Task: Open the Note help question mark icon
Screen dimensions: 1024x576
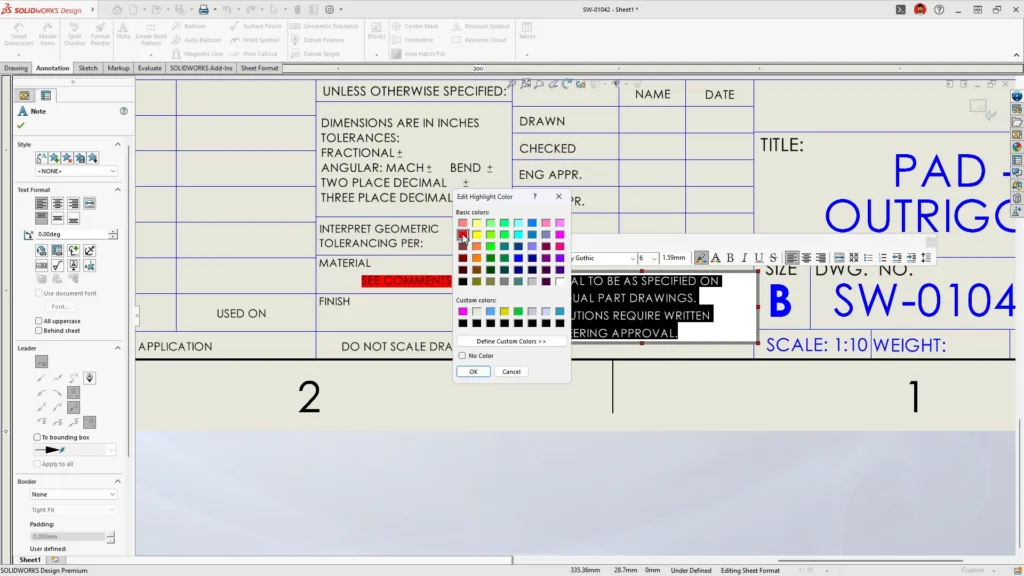Action: coord(123,111)
